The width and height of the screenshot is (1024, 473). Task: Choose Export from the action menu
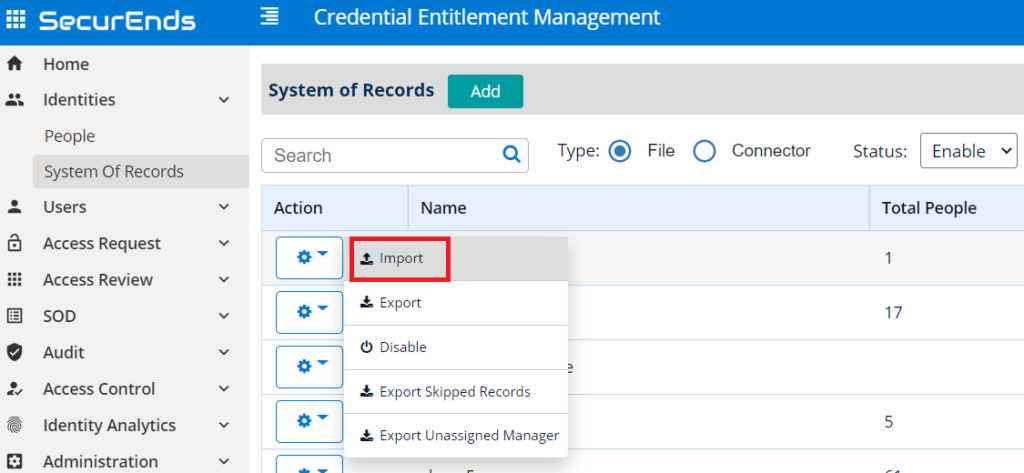pyautogui.click(x=456, y=303)
